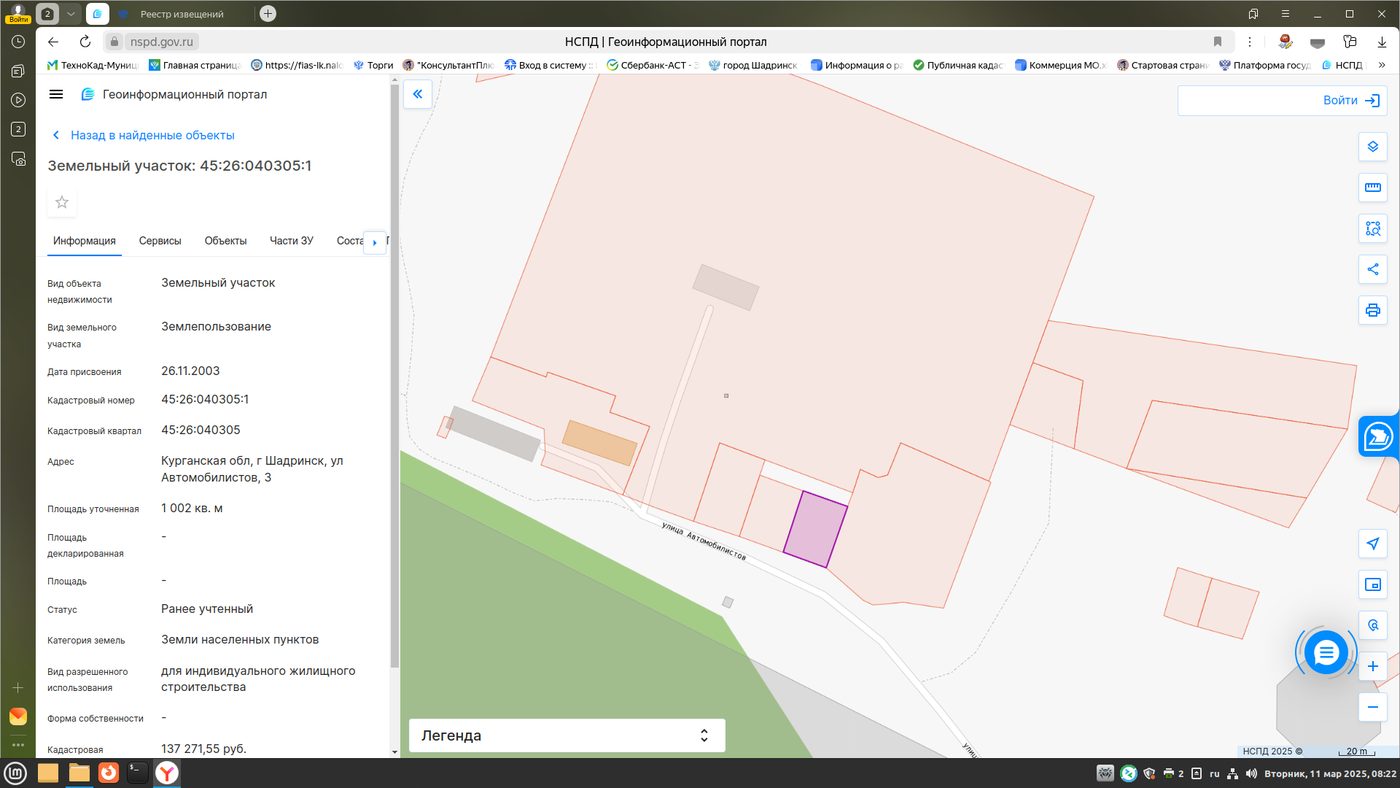Collapse the left information panel
This screenshot has height=788, width=1400.
coord(417,94)
